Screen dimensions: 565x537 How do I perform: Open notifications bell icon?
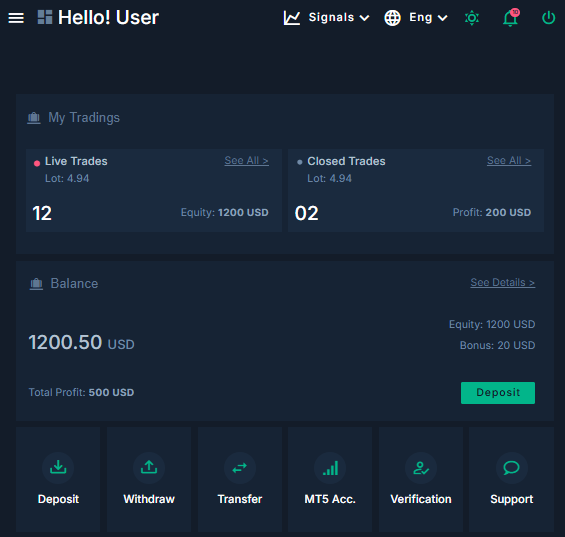(x=511, y=18)
